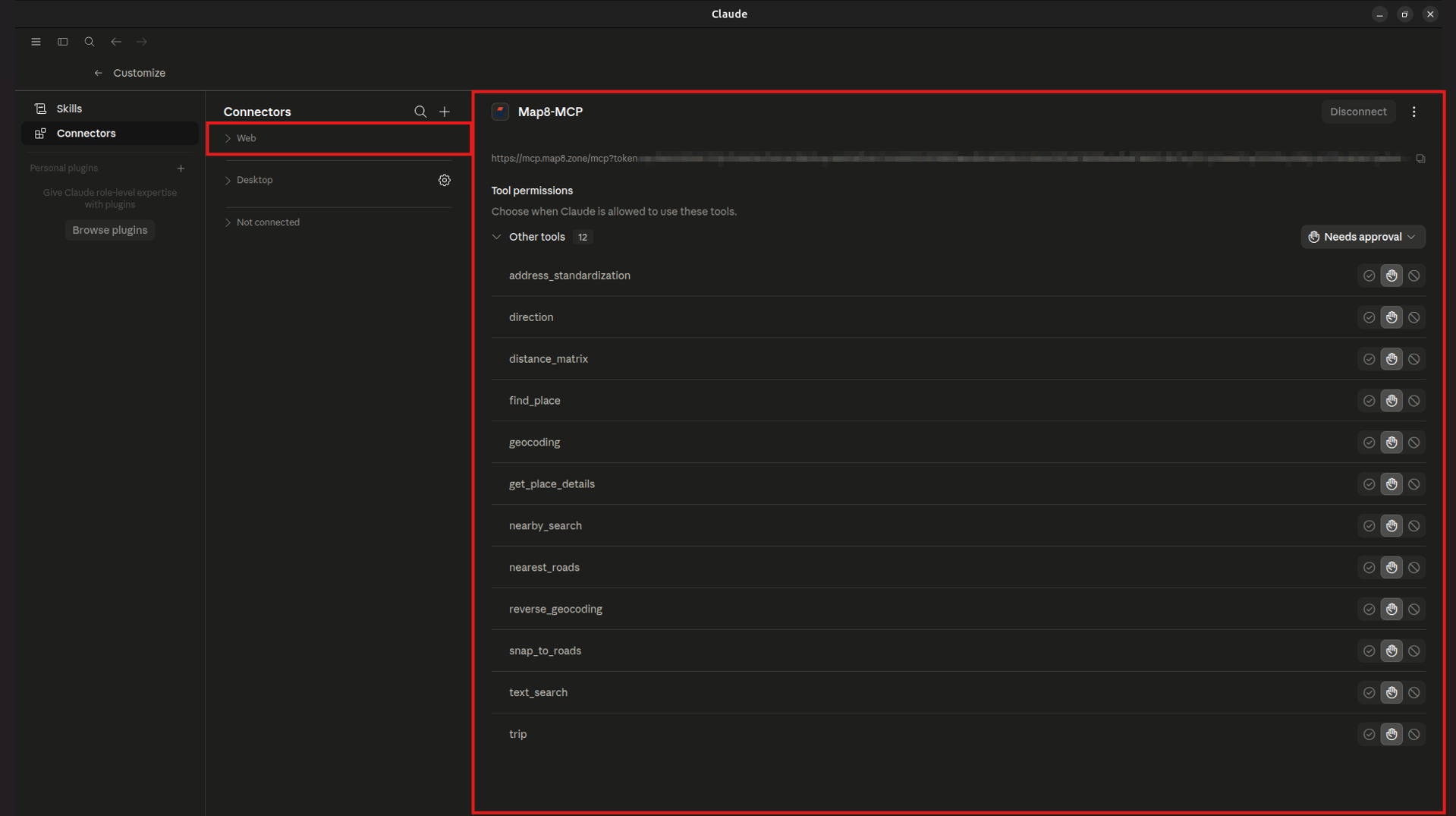
Task: Open search from the top toolbar
Action: [x=90, y=42]
